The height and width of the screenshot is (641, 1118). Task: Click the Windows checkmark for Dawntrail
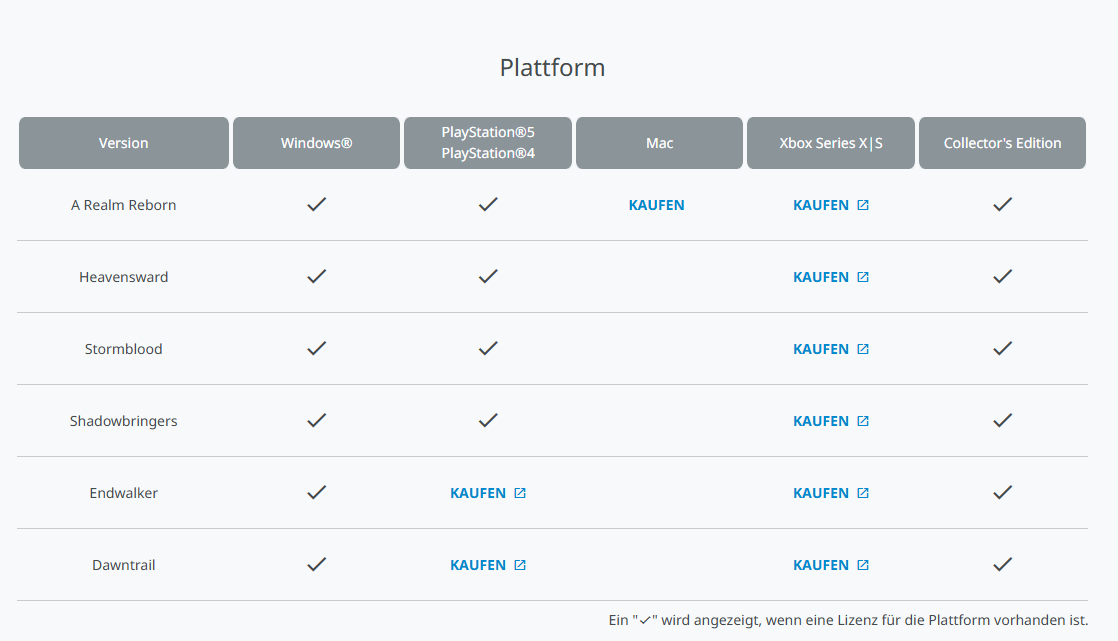pos(317,565)
